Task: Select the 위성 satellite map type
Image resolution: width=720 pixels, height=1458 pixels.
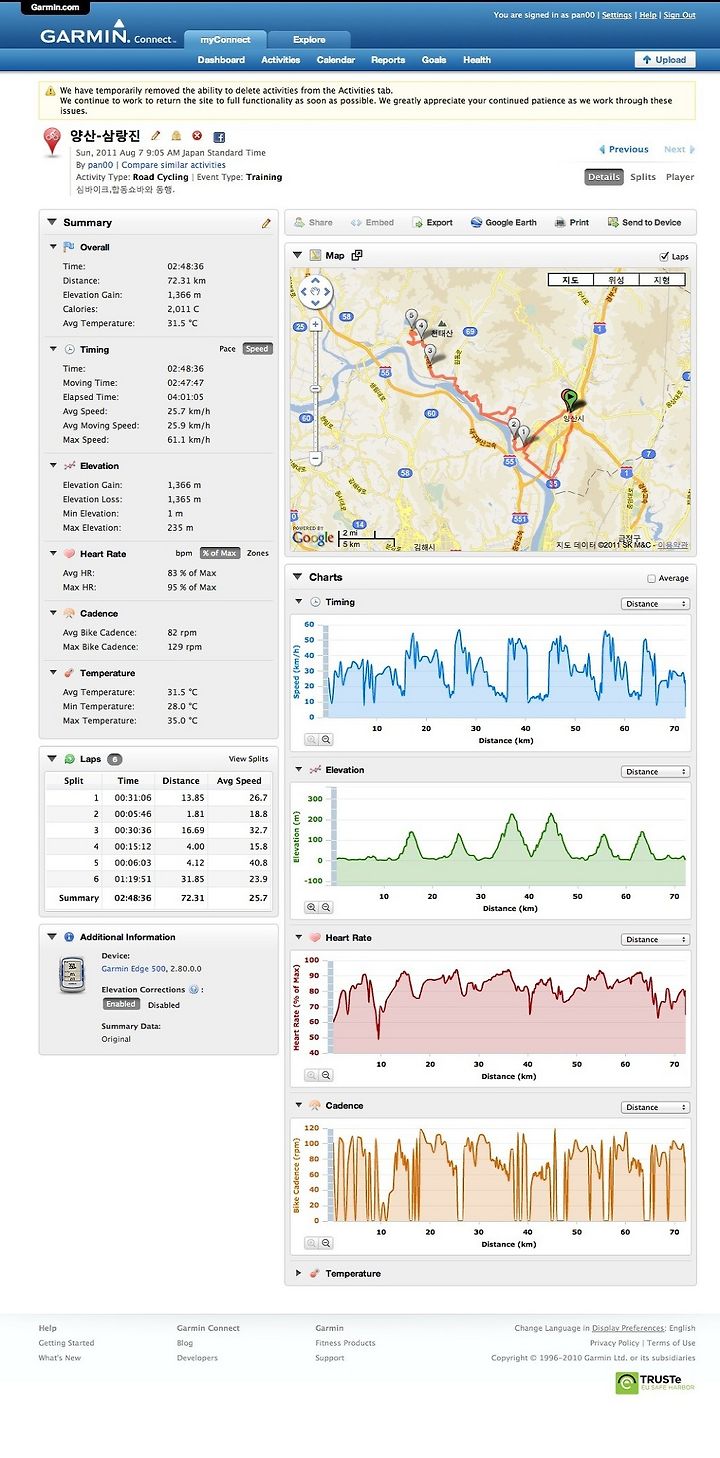Action: pyautogui.click(x=617, y=280)
